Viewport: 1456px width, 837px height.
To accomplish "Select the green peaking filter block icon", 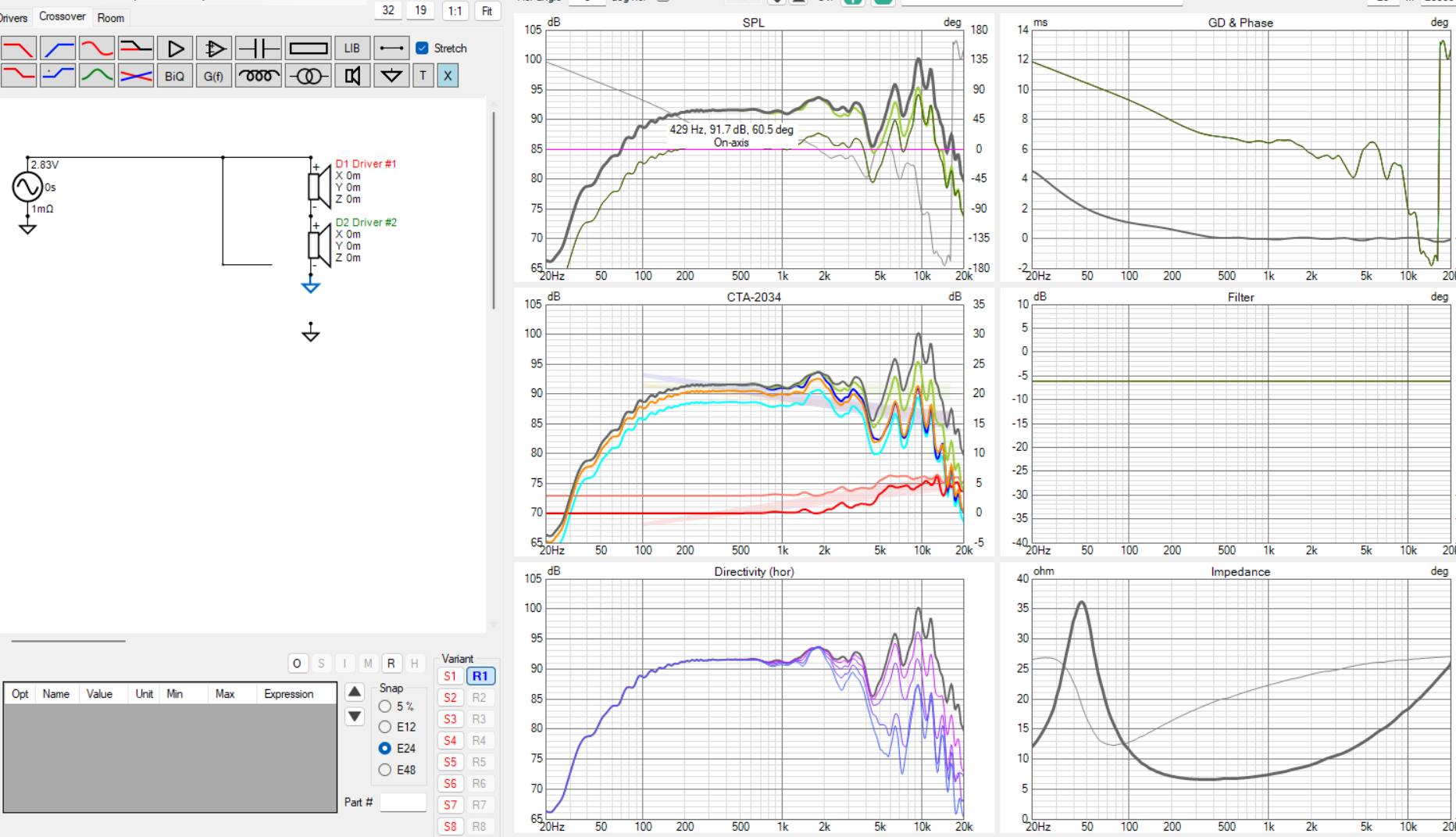I will (x=97, y=75).
